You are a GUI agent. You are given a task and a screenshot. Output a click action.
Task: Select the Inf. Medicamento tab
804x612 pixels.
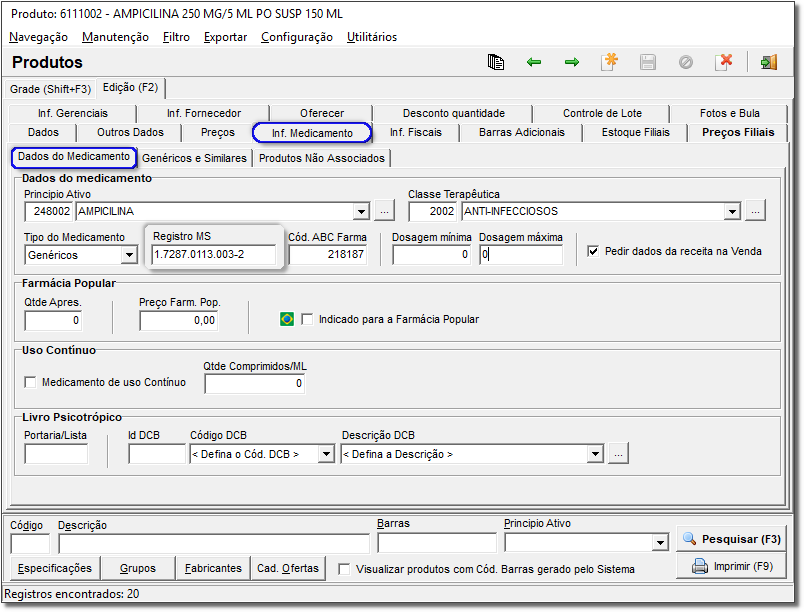312,133
